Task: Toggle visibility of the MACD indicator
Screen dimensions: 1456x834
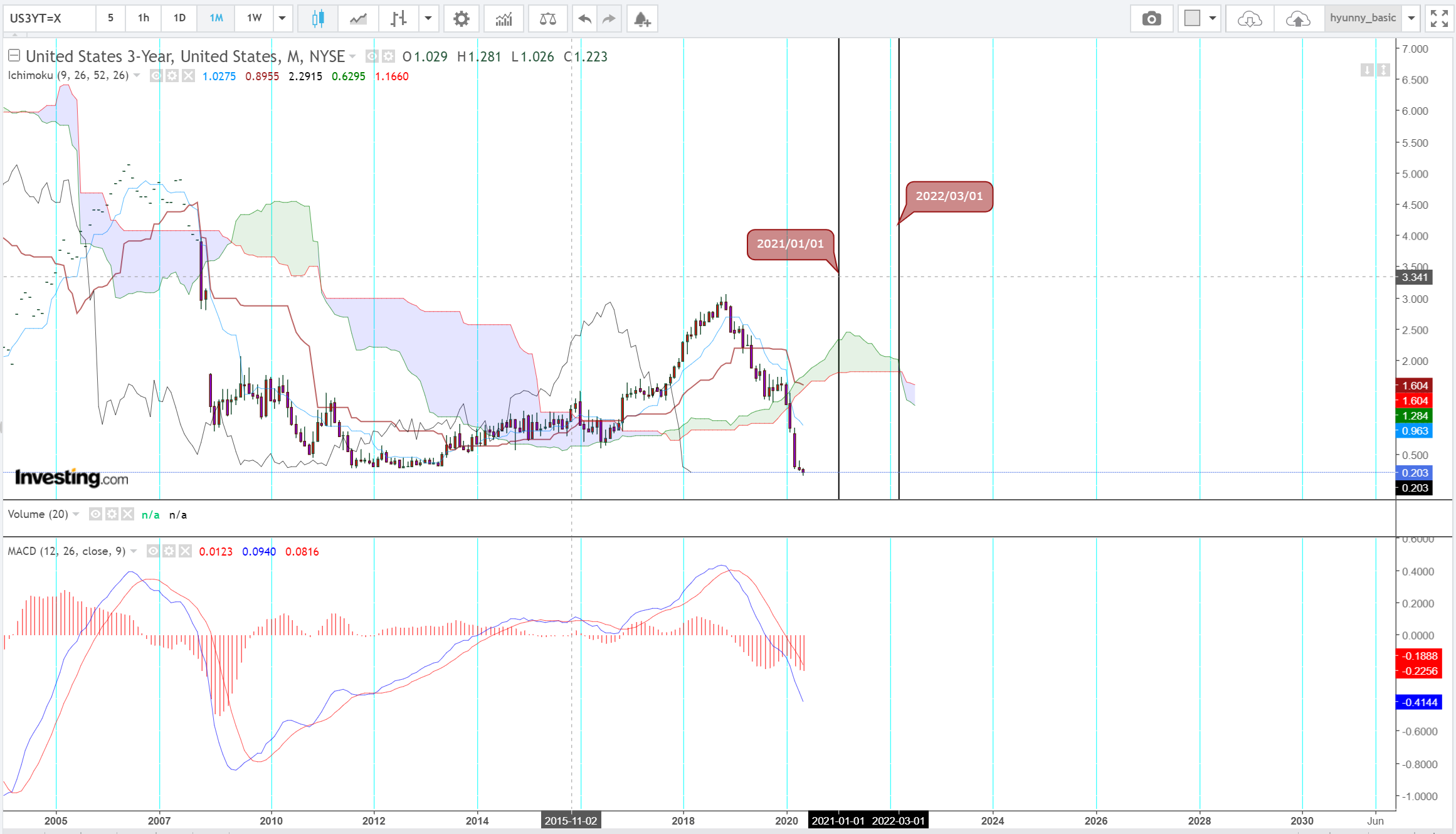Action: tap(152, 551)
